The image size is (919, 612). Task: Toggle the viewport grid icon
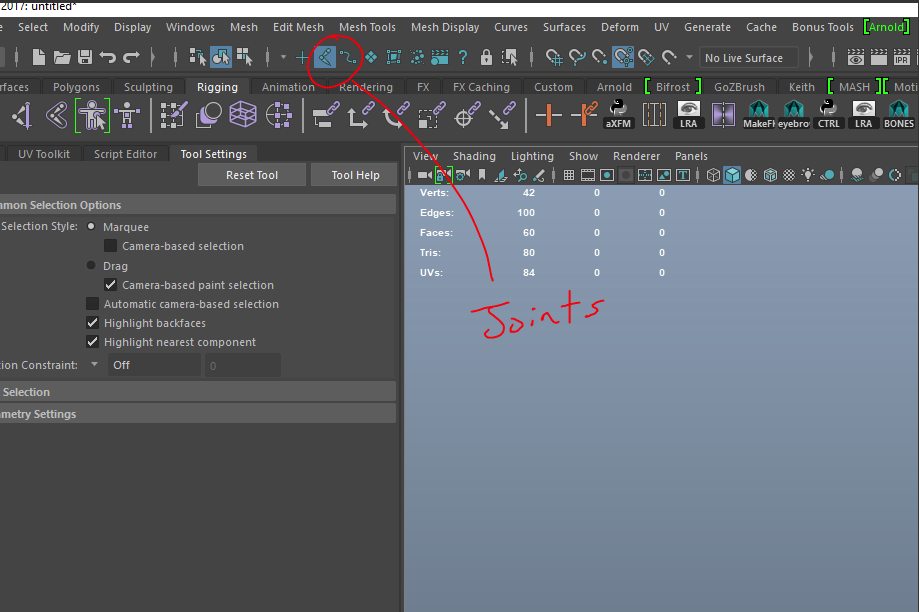pos(569,175)
